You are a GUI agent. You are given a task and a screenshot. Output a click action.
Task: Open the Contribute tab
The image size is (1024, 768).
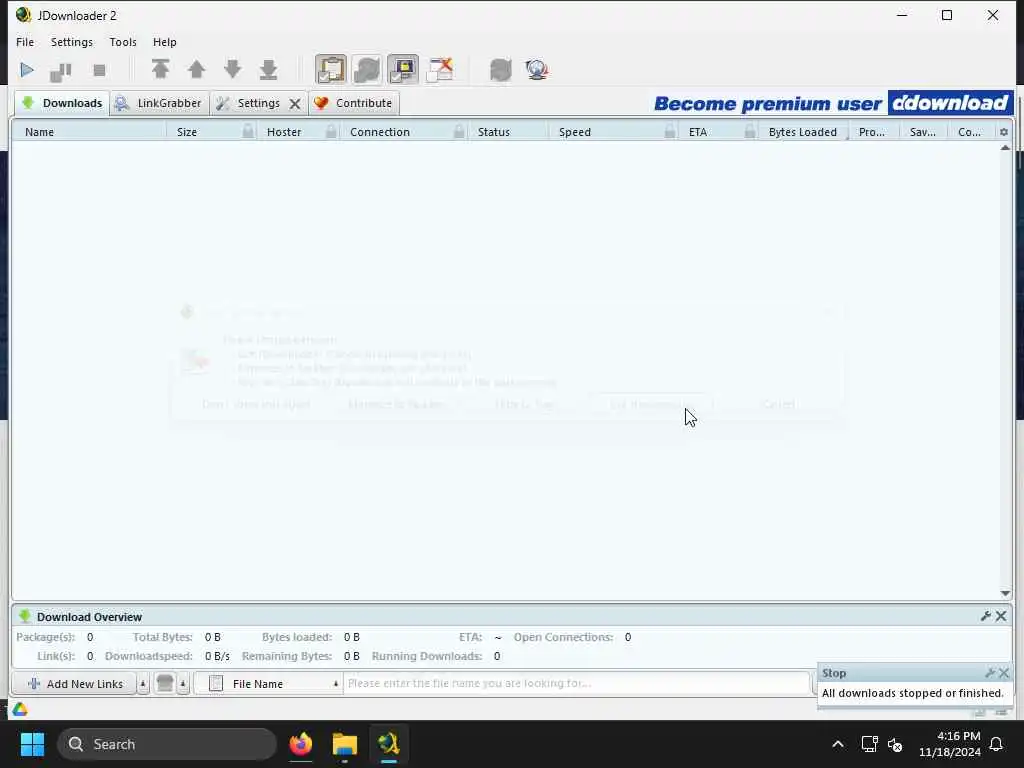(x=353, y=103)
